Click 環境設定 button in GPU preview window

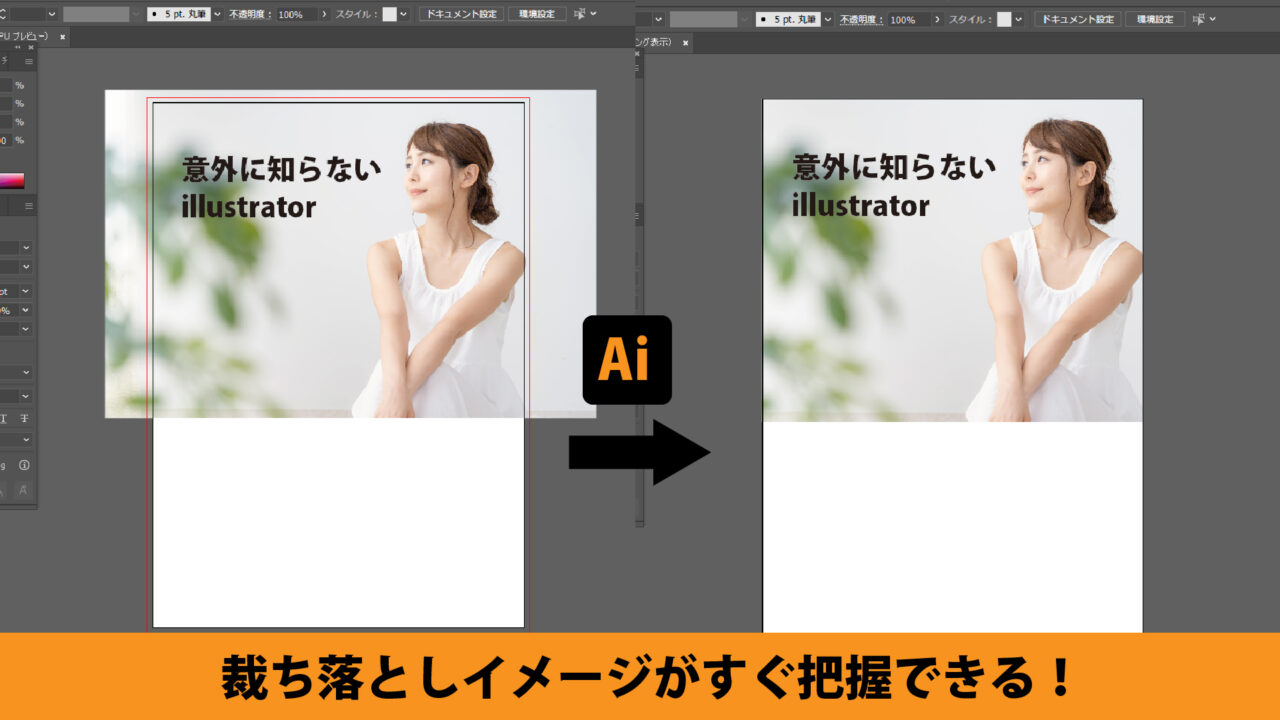pos(537,15)
